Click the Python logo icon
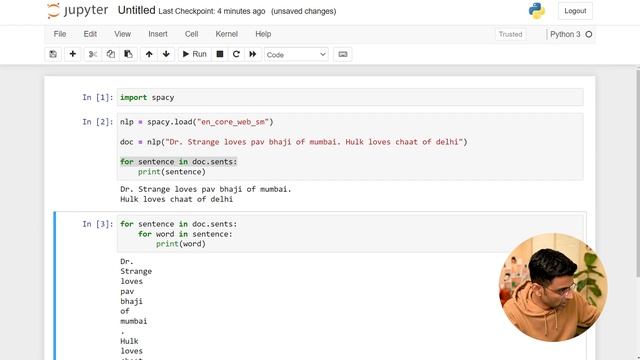 point(537,11)
